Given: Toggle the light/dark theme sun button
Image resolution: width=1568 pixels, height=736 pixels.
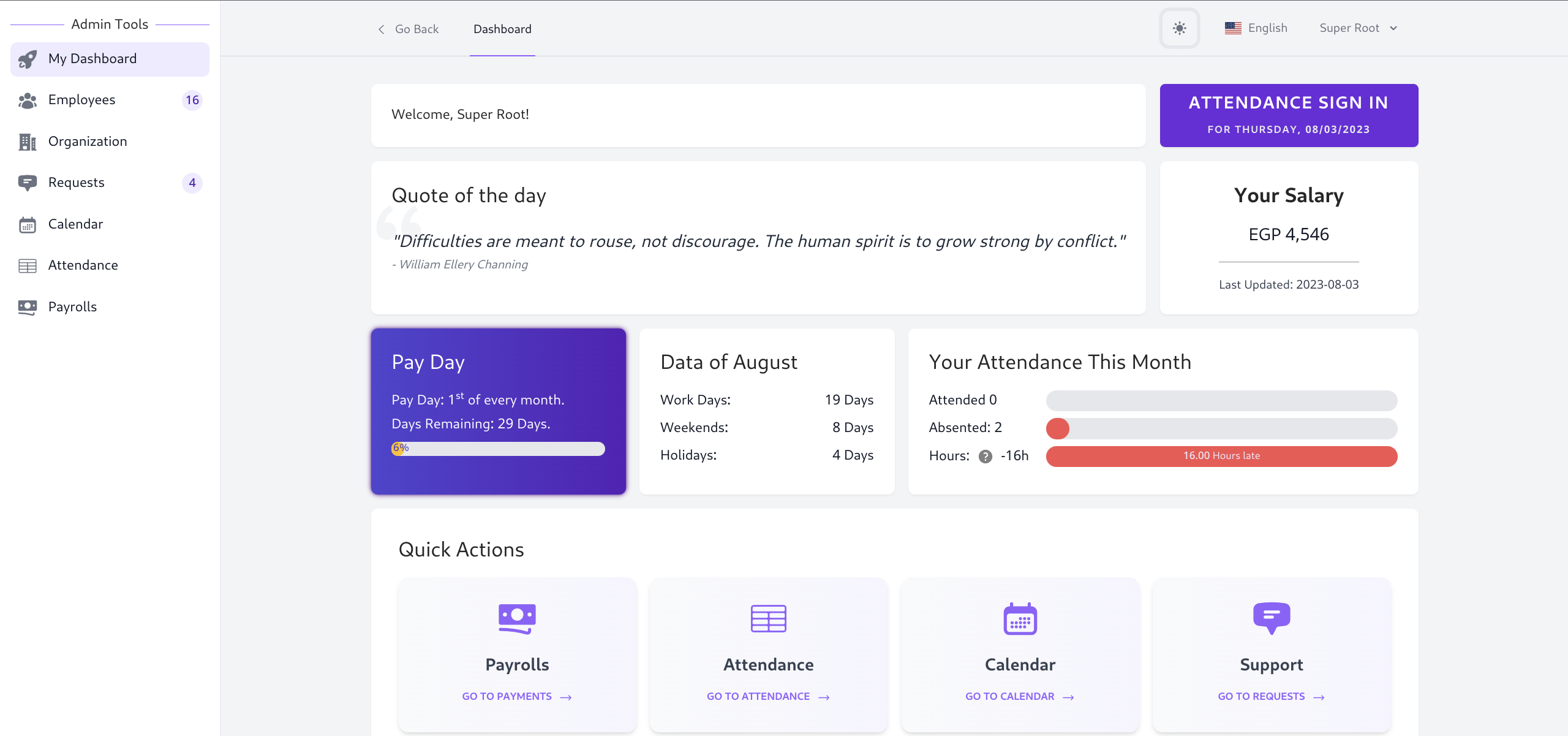Looking at the screenshot, I should tap(1179, 28).
